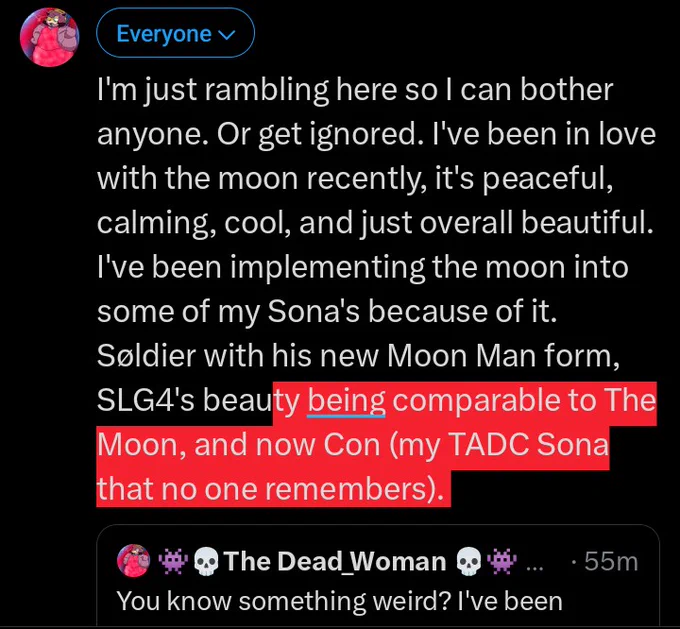The width and height of the screenshot is (680, 629).
Task: Click the chevron arrow beside Everyone
Action: tap(227, 35)
